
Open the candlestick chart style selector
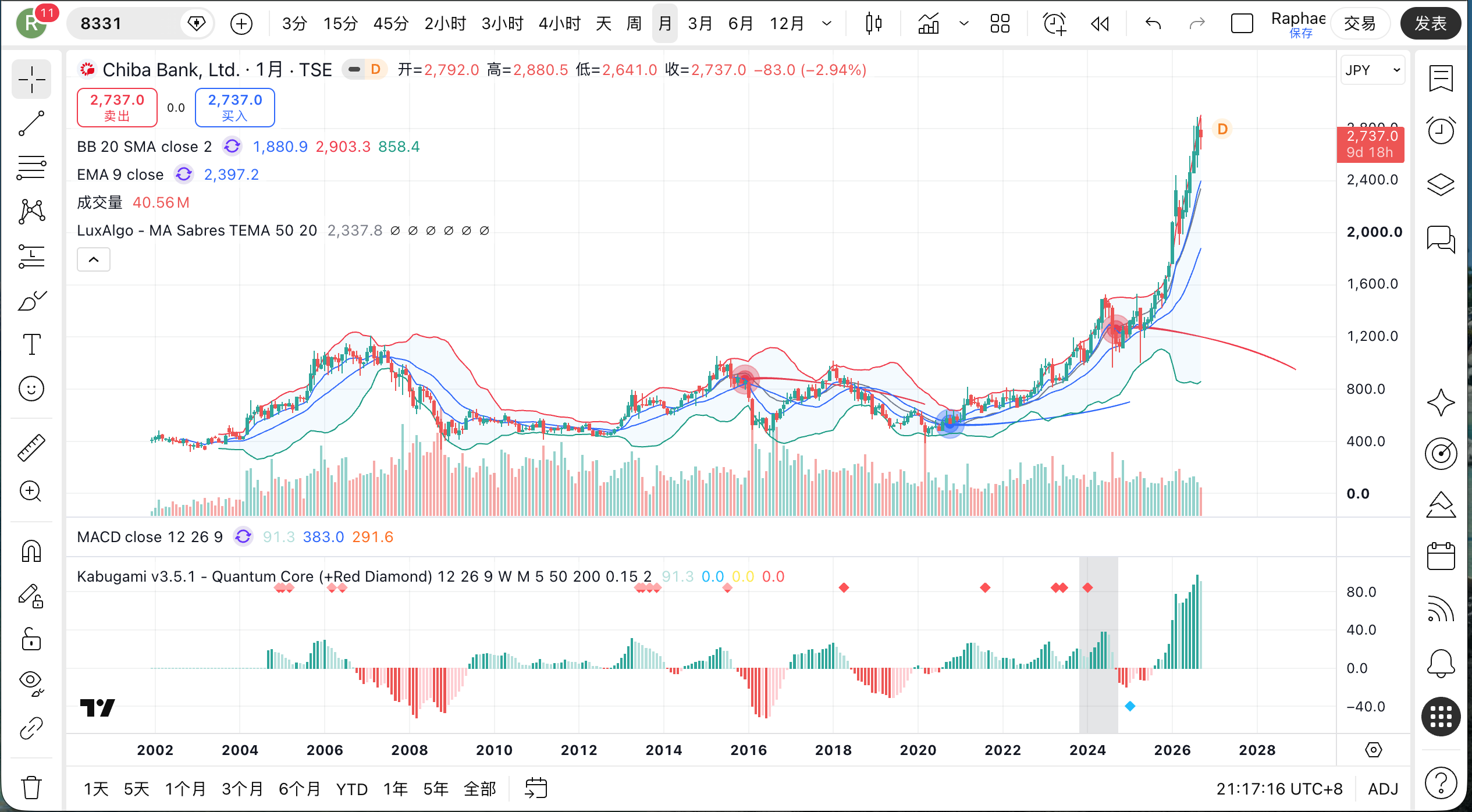[x=873, y=24]
